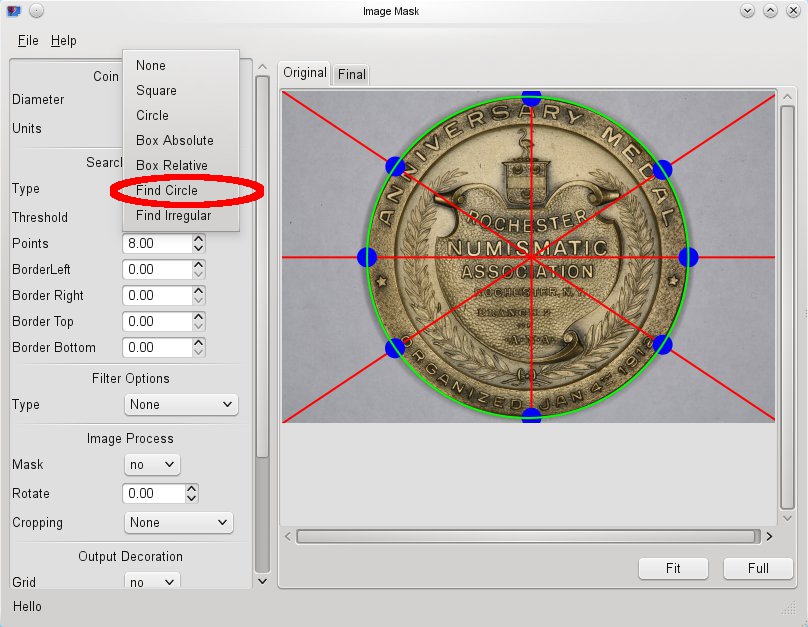
Task: Focus the Border Right input field
Action: click(158, 296)
